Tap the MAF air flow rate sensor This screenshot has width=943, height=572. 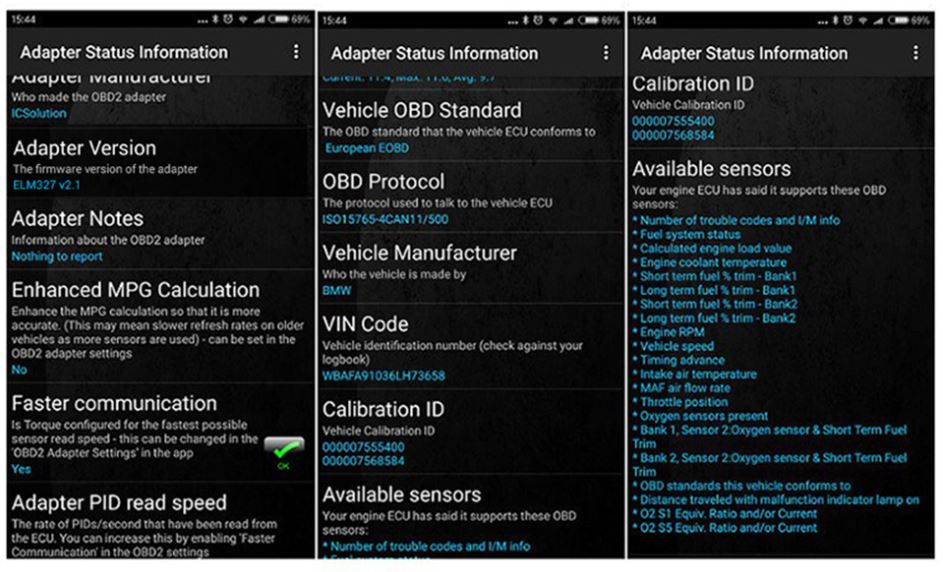point(685,388)
